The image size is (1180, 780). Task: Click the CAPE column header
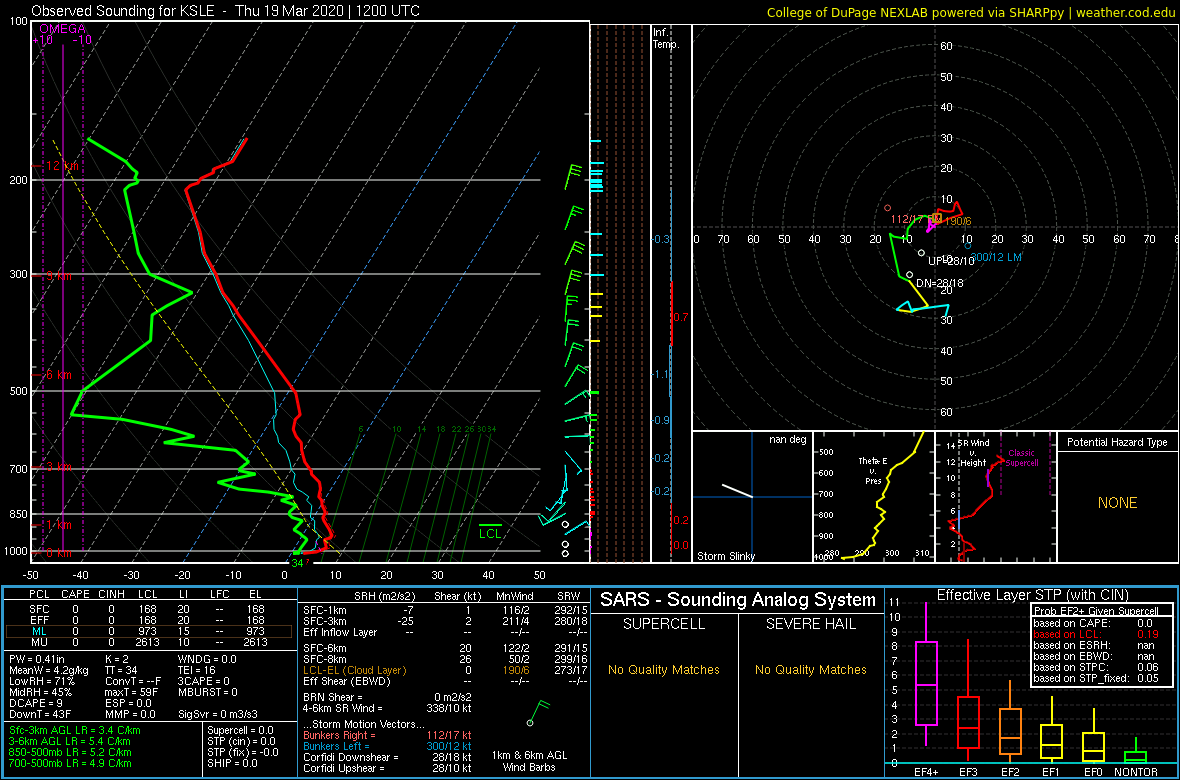75,595
